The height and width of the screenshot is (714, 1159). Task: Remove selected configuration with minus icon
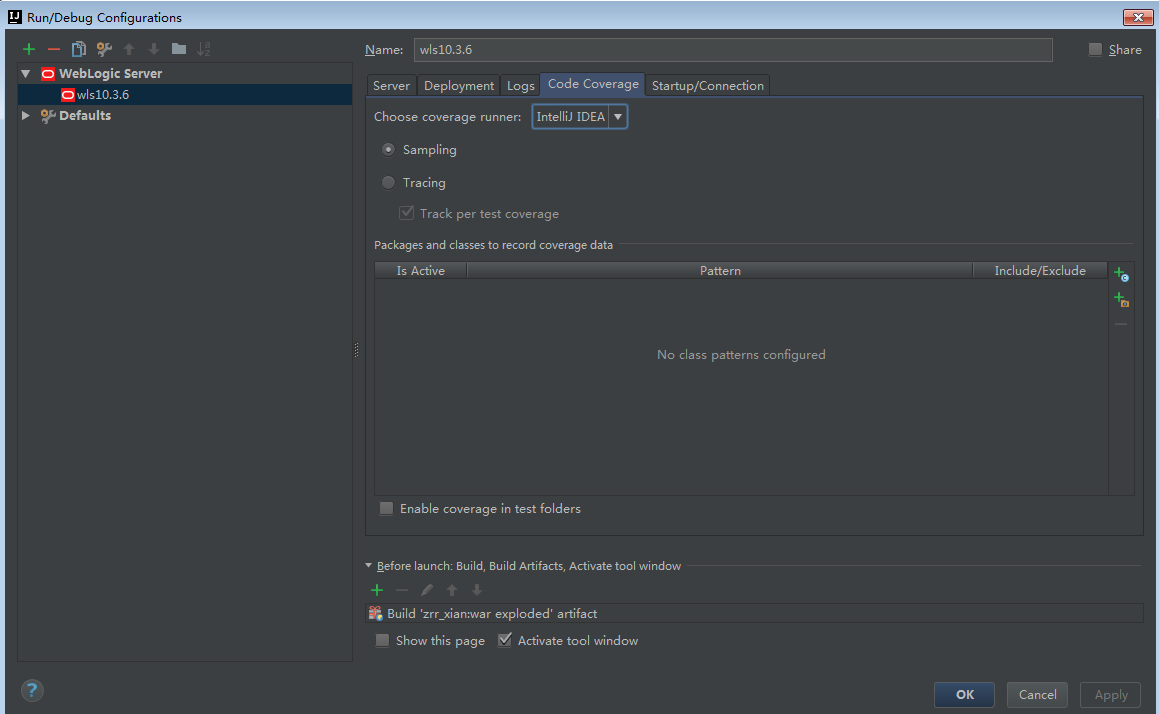pos(53,50)
